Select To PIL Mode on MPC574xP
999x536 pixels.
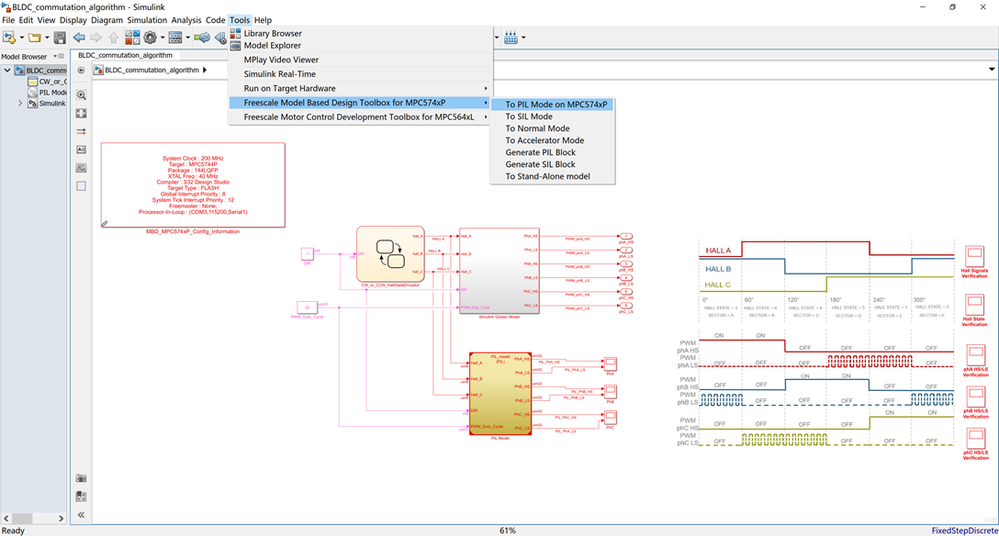552,104
